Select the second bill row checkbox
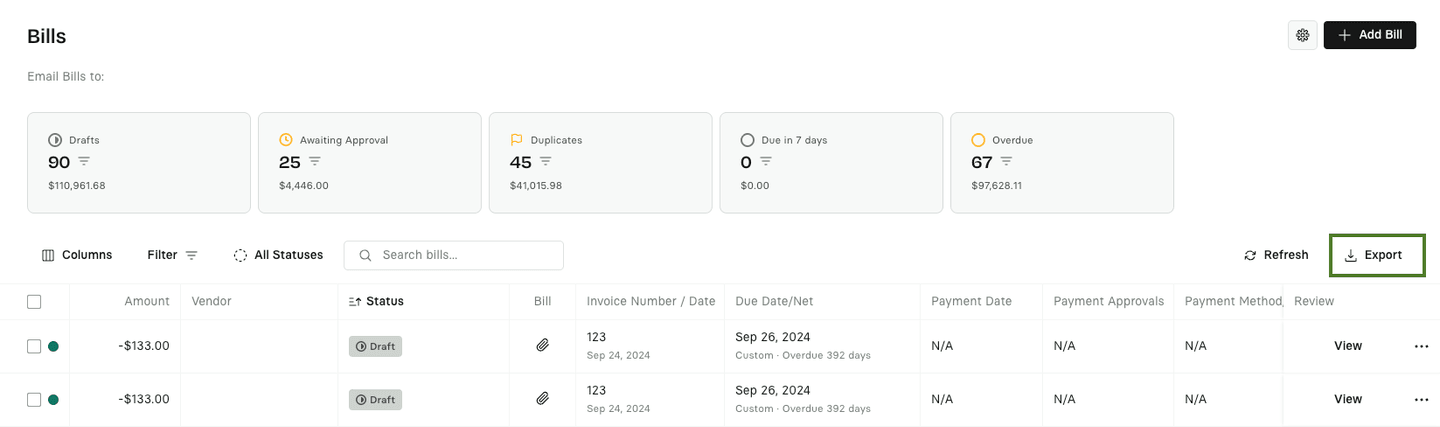Viewport: 1440px width, 427px height. coord(34,399)
